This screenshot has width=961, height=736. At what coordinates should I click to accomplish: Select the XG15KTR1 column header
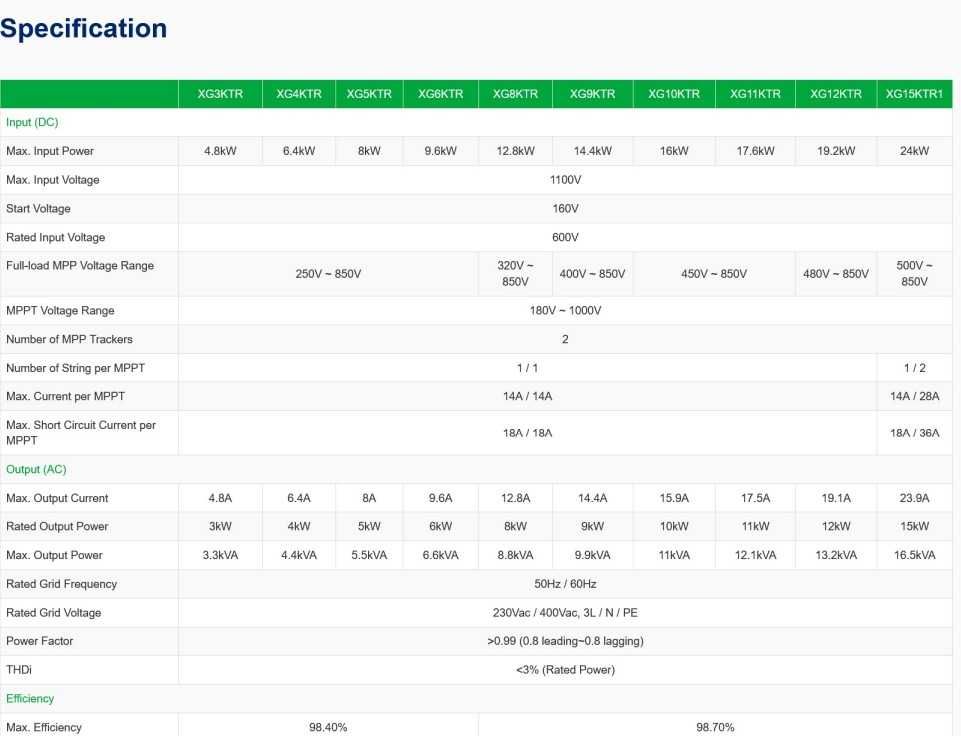[x=914, y=94]
